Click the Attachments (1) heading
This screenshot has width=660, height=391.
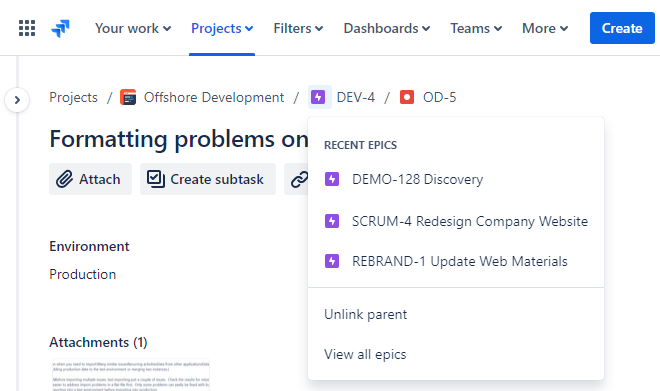[x=98, y=342]
